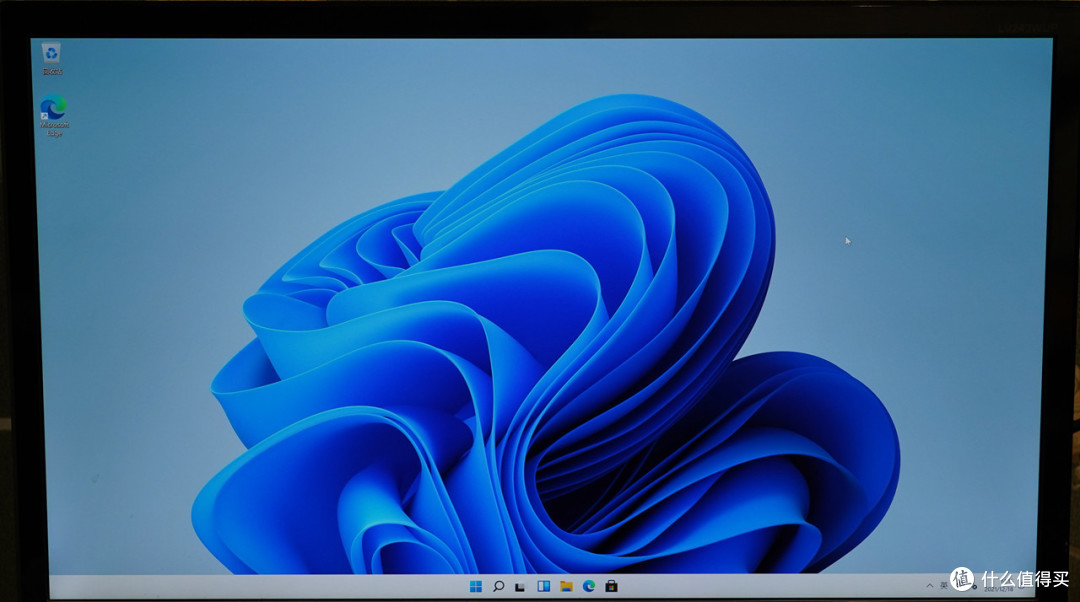Open the calendar from the 2021/12/18 clock
The image size is (1080, 602).
pyautogui.click(x=997, y=586)
